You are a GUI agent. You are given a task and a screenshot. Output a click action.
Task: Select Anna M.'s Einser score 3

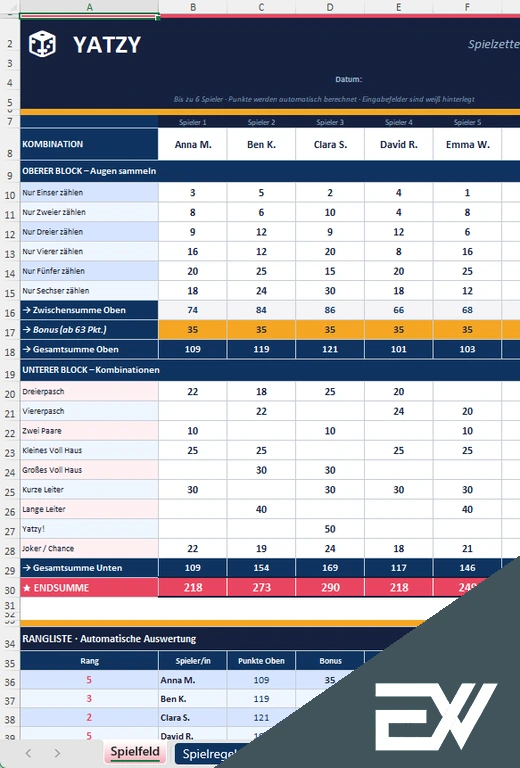click(193, 193)
